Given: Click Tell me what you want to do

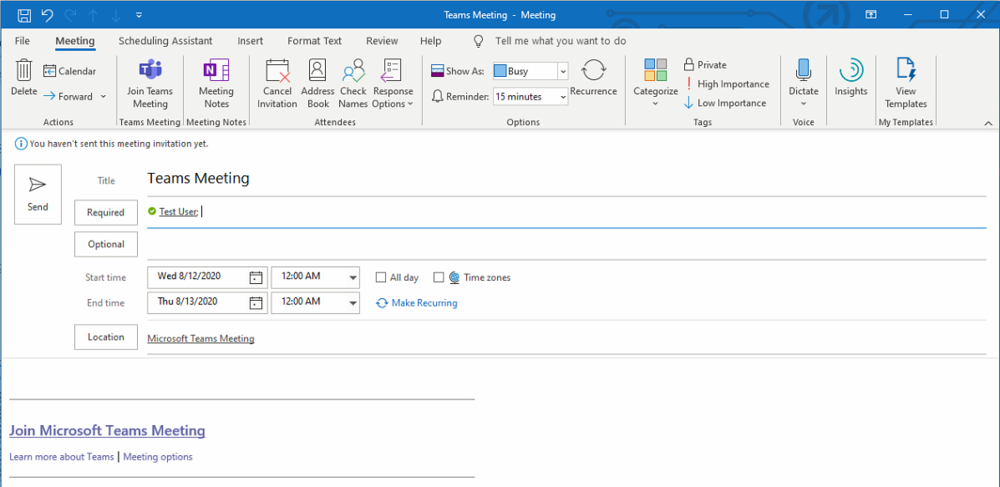Looking at the screenshot, I should (x=561, y=41).
